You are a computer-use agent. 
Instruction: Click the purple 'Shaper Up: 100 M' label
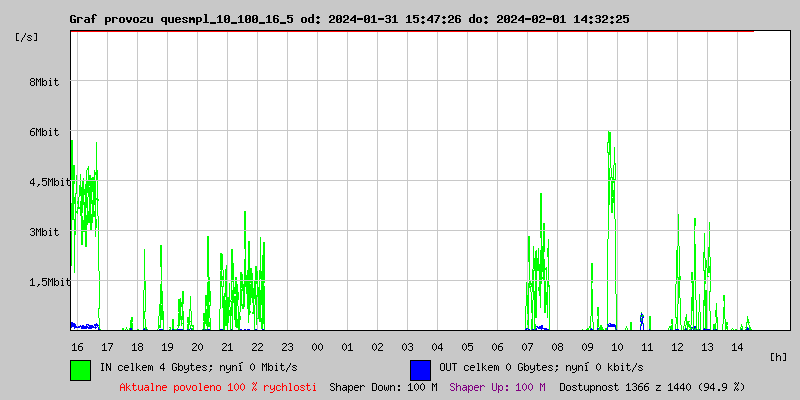497,386
